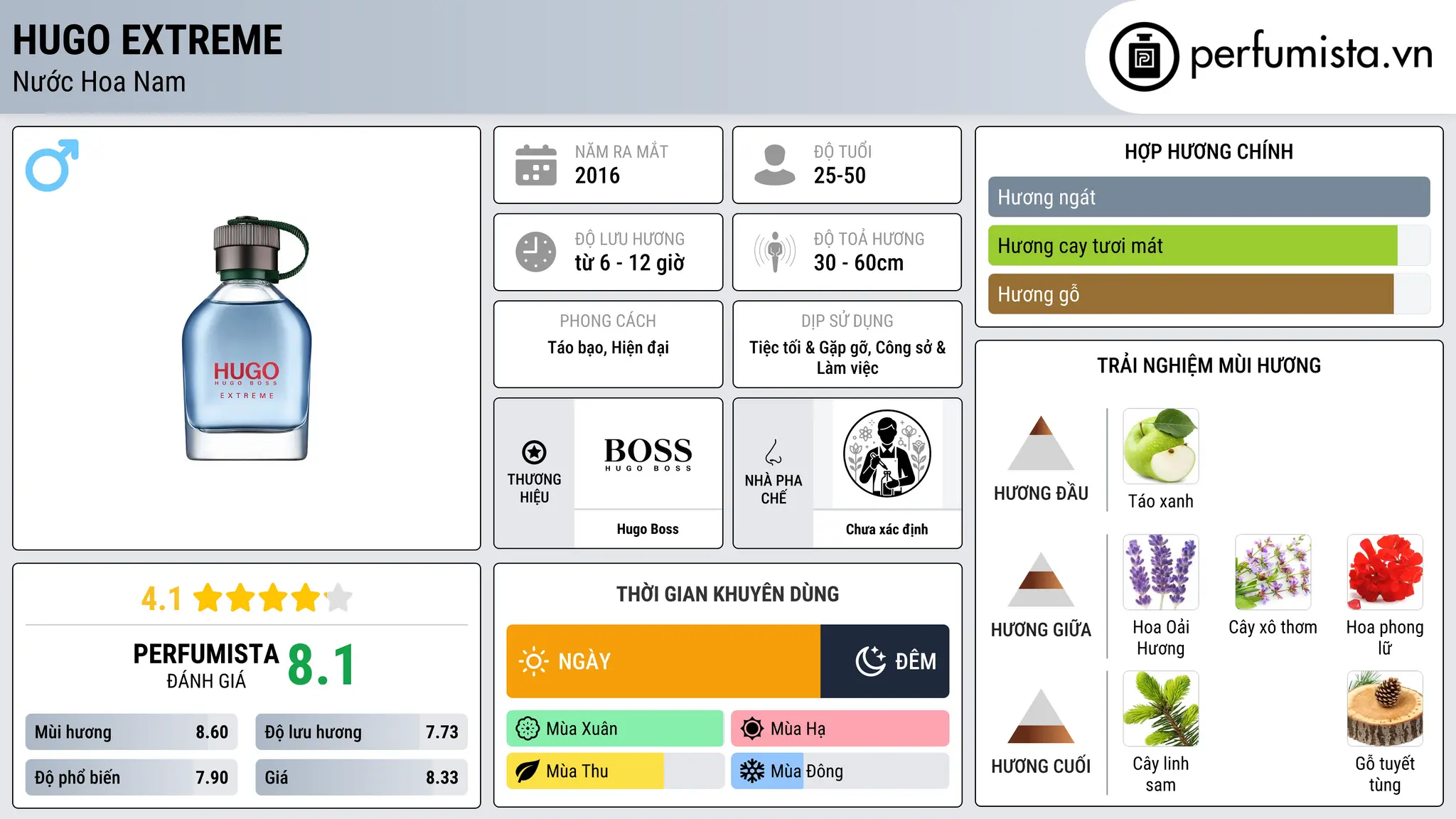Click the orange NGÀY day segment
This screenshot has height=819, width=1456.
point(663,661)
